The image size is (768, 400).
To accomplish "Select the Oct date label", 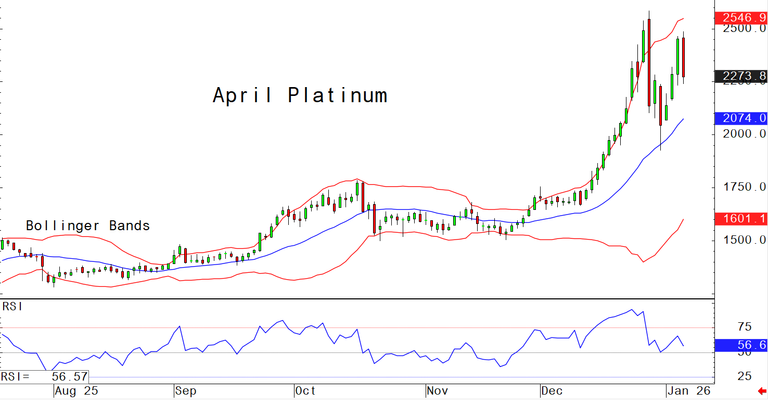I will point(306,391).
